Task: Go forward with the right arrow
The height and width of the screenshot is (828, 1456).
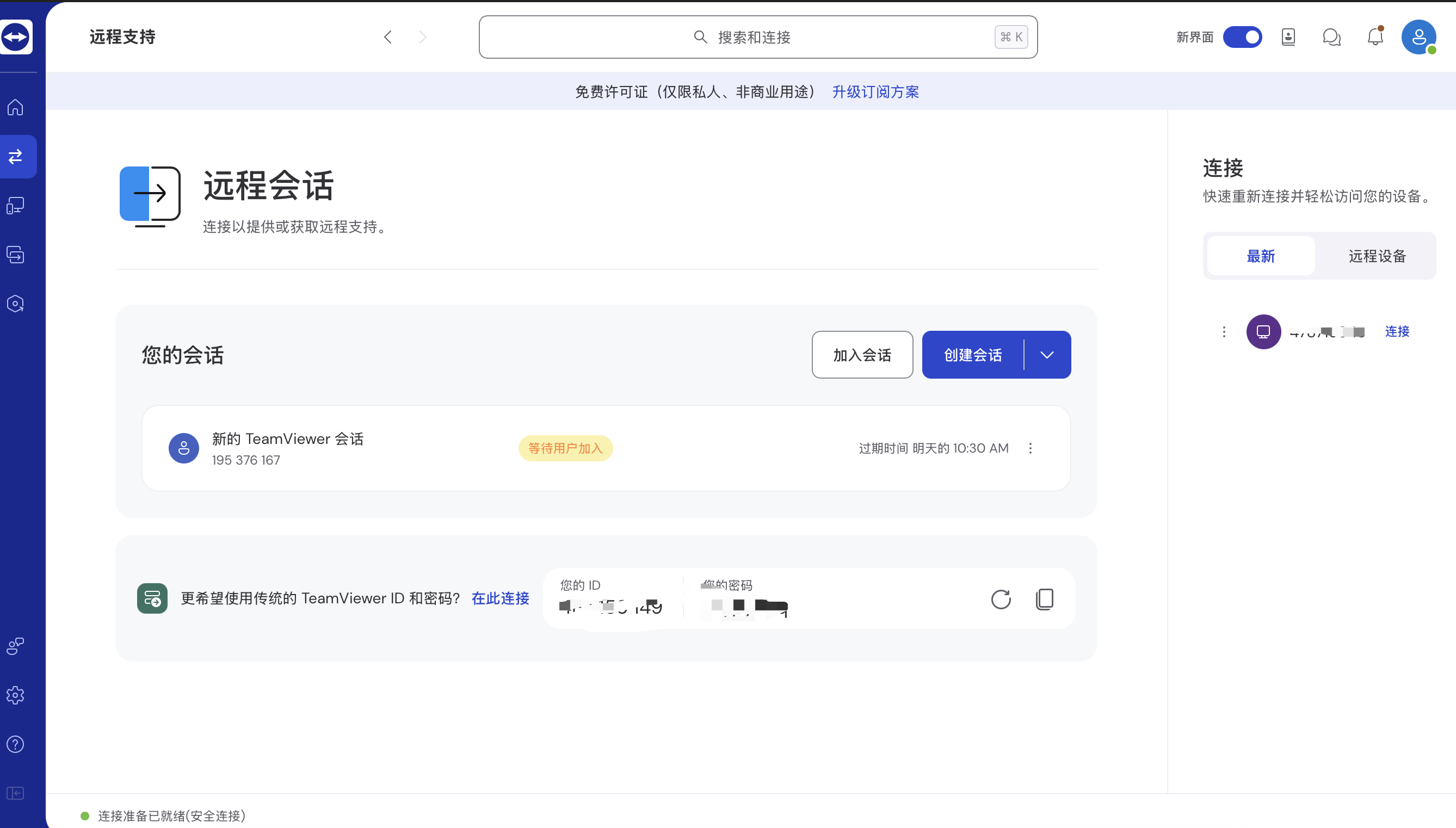Action: (x=423, y=37)
